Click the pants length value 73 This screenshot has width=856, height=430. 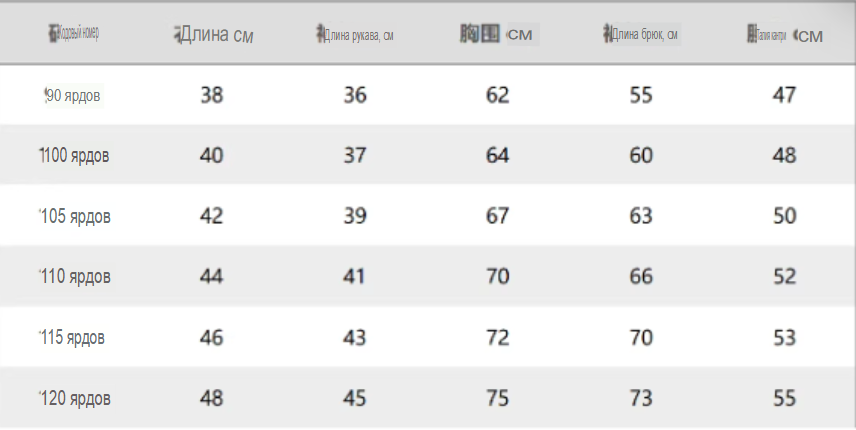click(641, 399)
